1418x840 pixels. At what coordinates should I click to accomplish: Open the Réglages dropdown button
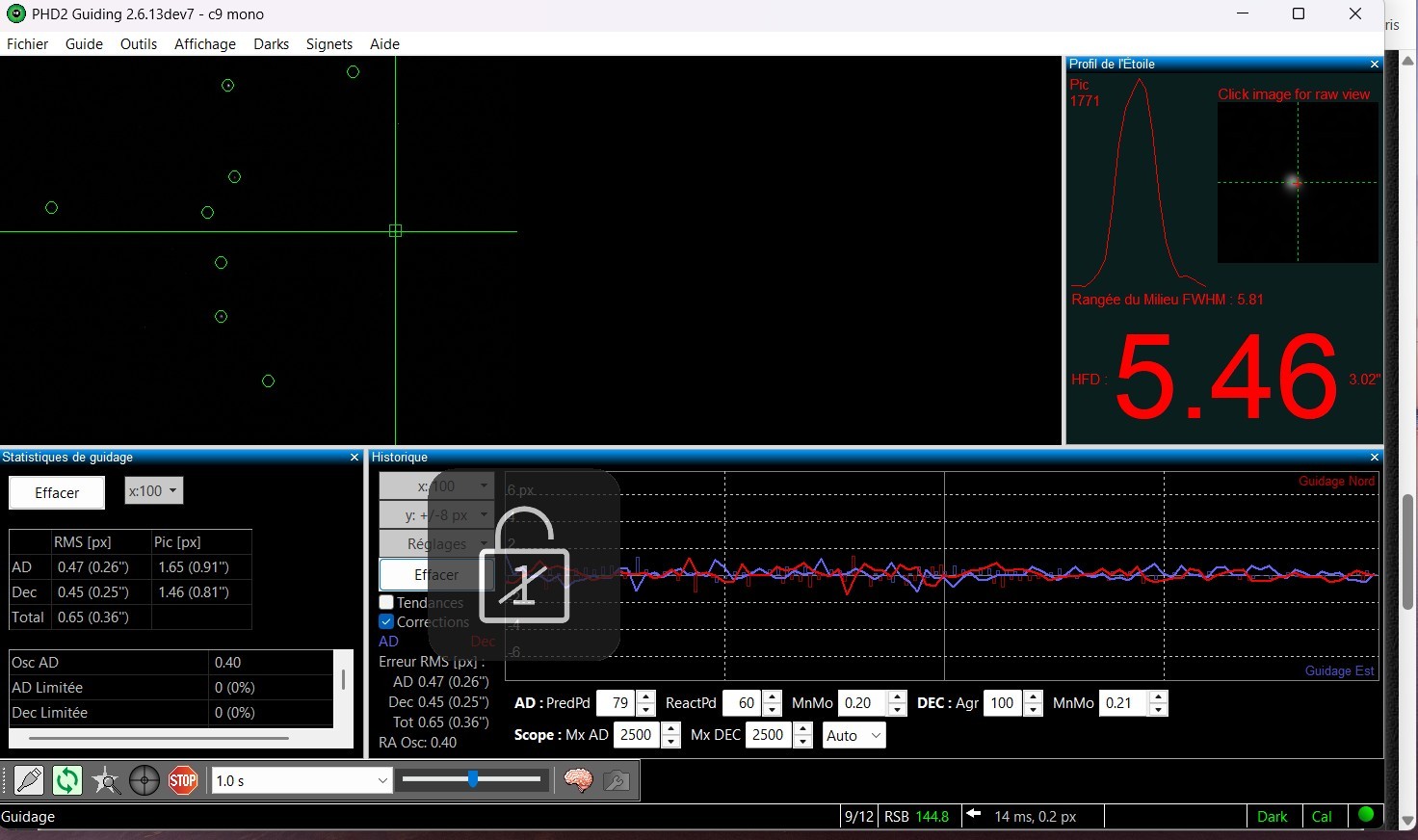(436, 543)
